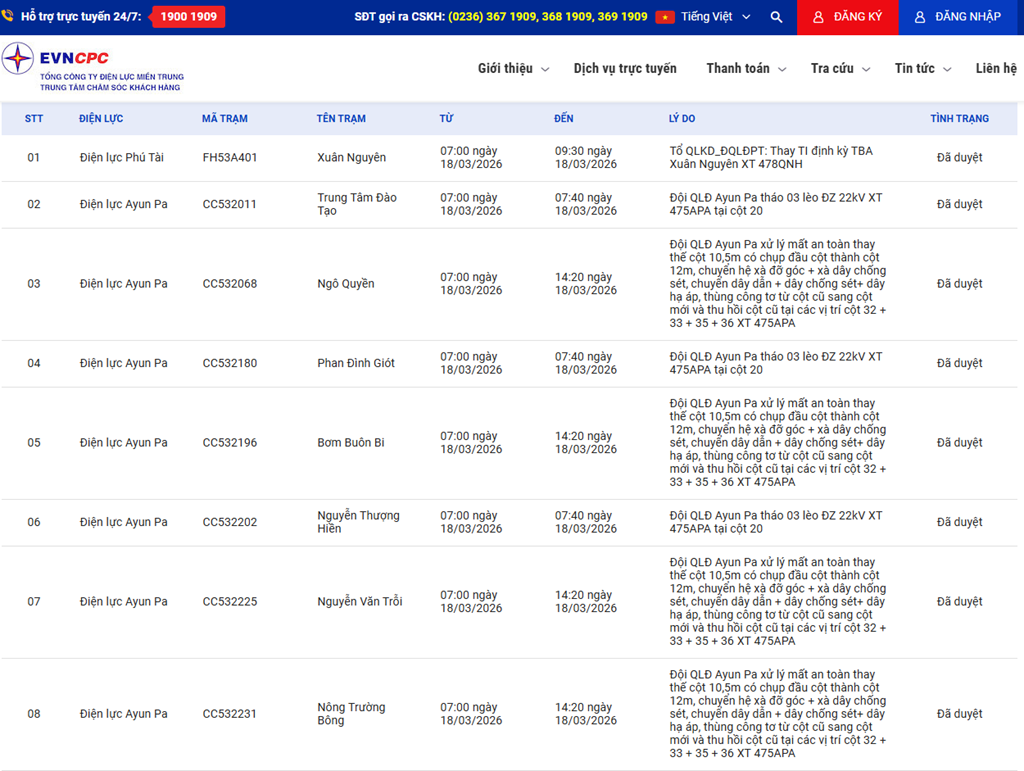Click the Vietnamese flag icon

(x=665, y=17)
